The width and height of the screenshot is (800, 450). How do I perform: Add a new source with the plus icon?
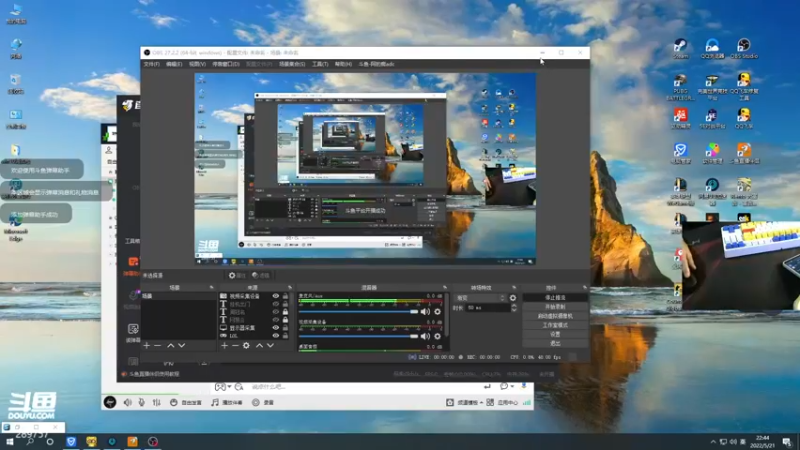pos(224,345)
